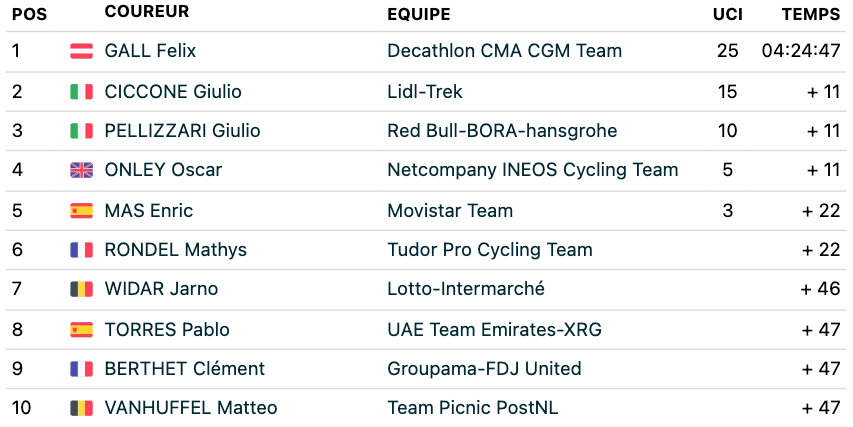This screenshot has height=427, width=853.
Task: Click the Belgian flag beside VANHUFFEL Matteo
Action: point(82,408)
